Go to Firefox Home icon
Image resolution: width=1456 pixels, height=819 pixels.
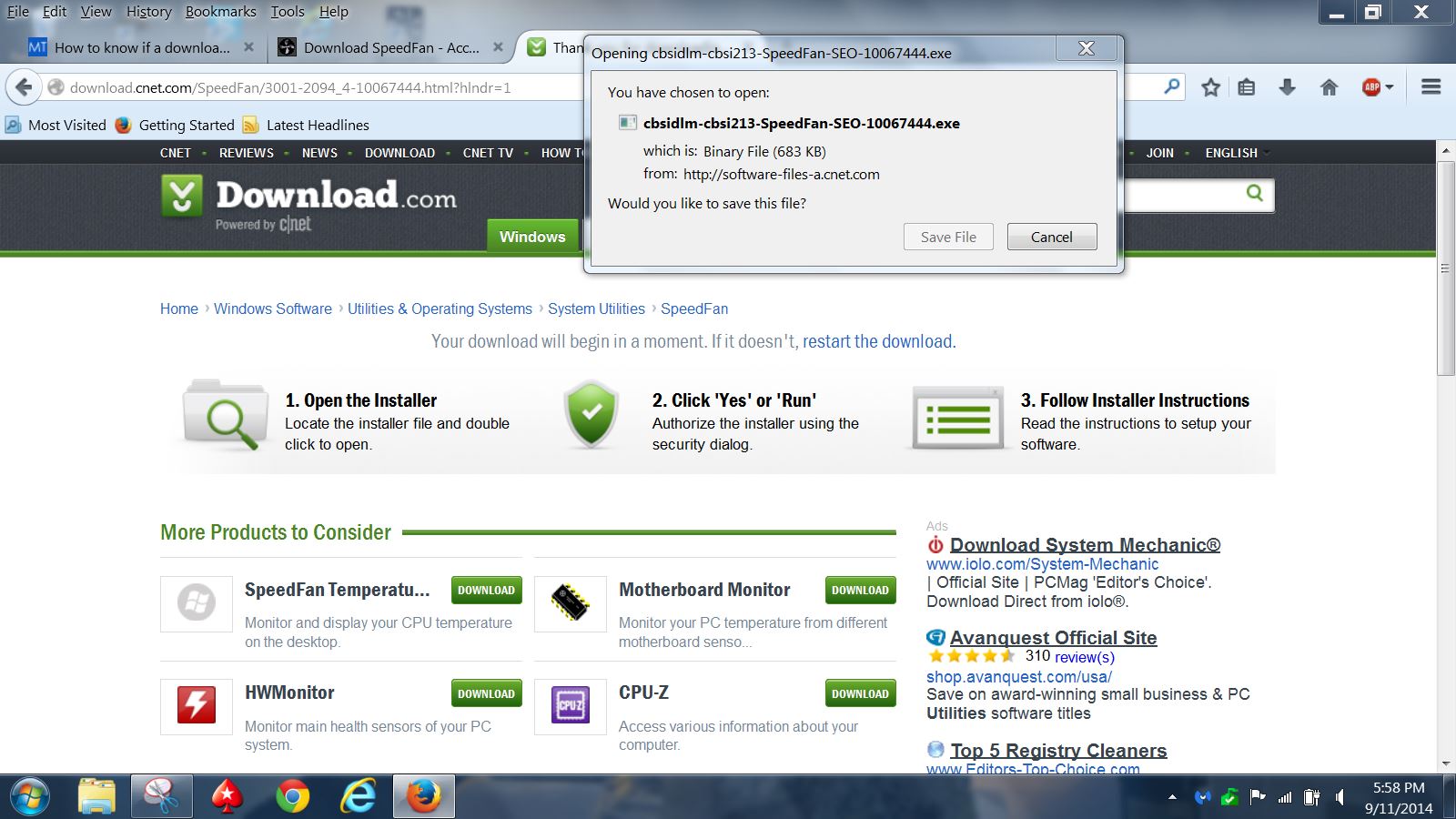pyautogui.click(x=1329, y=87)
